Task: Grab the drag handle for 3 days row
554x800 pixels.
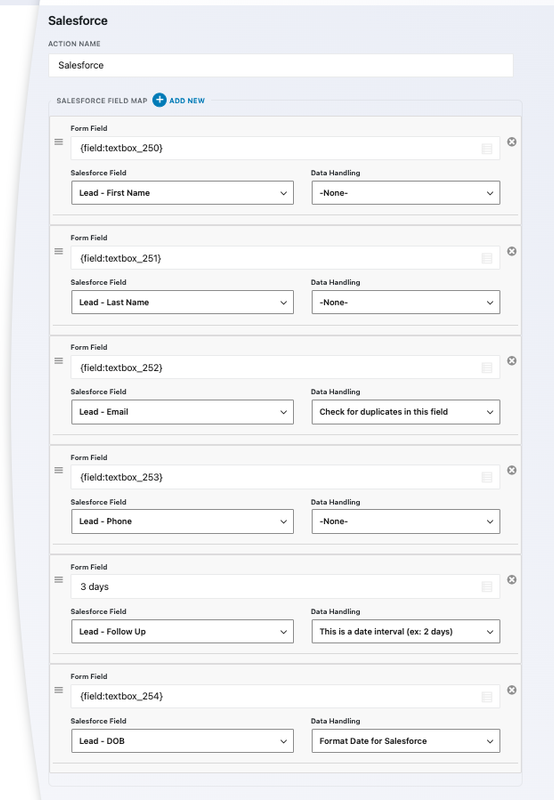Action: coord(59,580)
